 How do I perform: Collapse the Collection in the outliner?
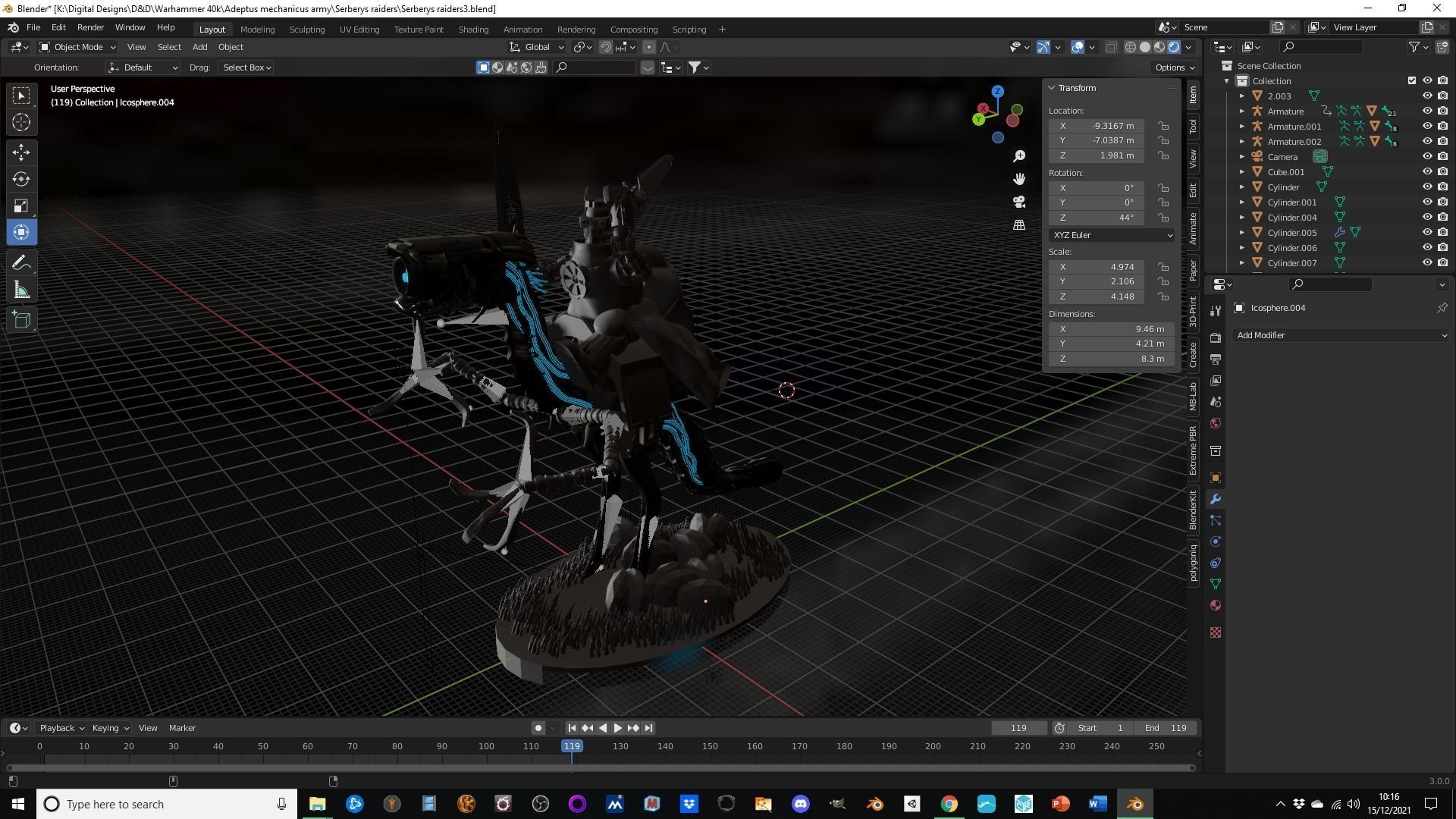1227,81
